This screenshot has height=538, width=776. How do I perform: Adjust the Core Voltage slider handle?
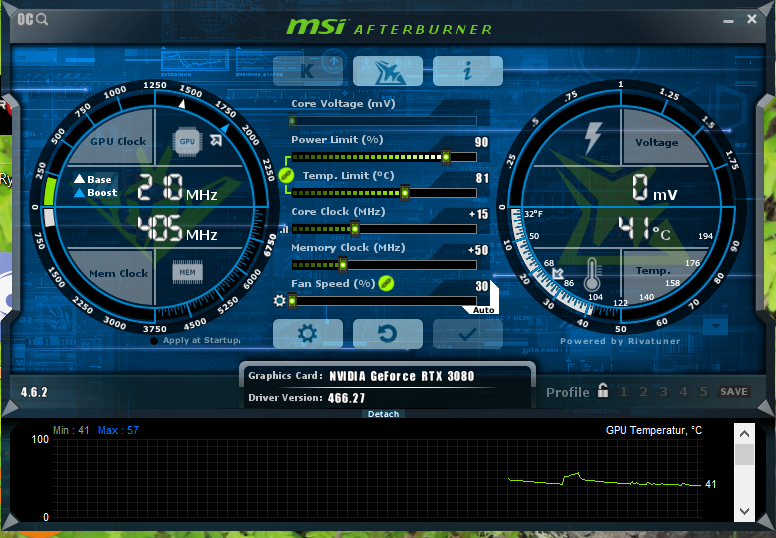point(292,121)
